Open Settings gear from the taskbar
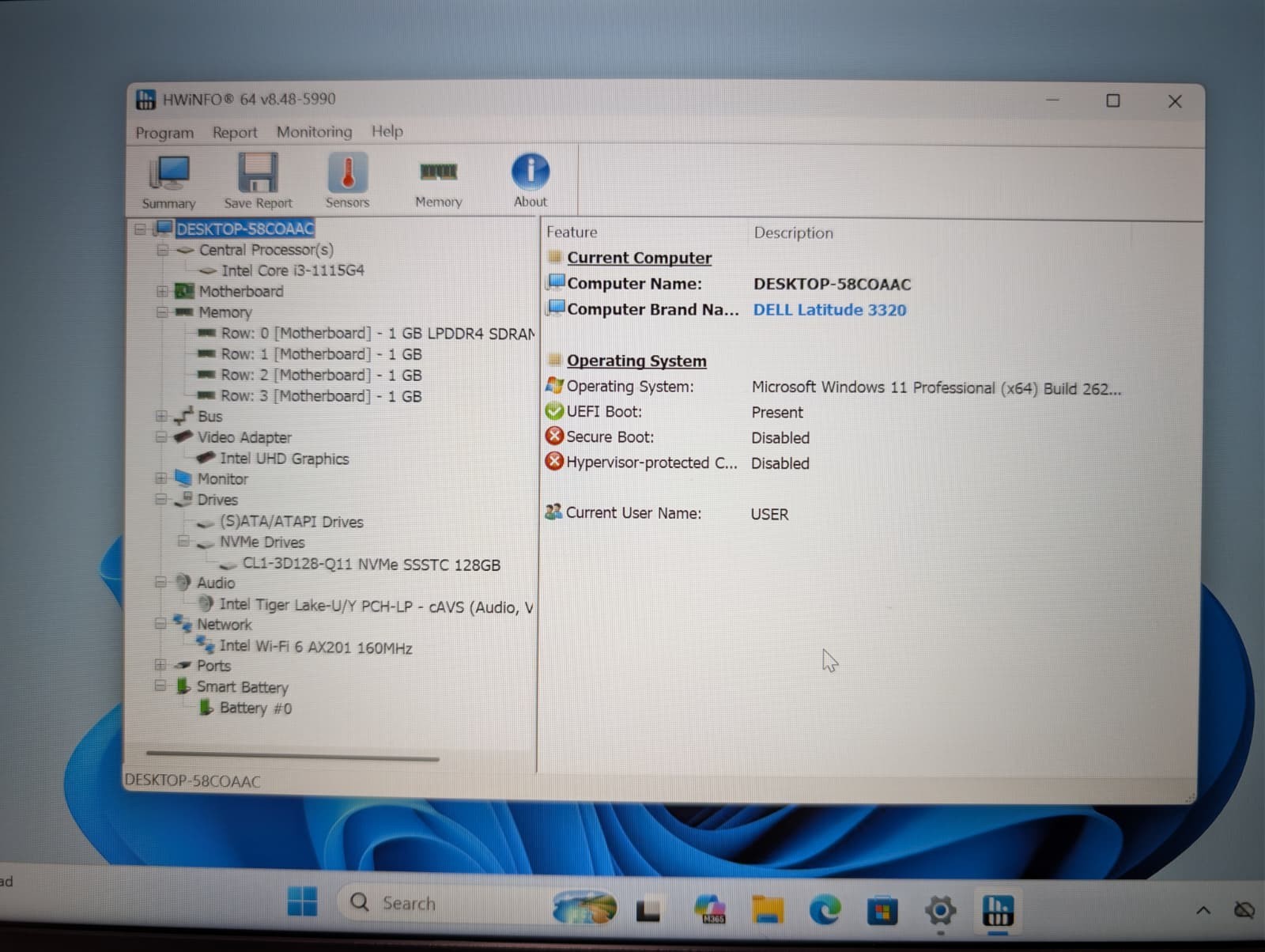Screen dimensions: 1265x952 tap(940, 911)
